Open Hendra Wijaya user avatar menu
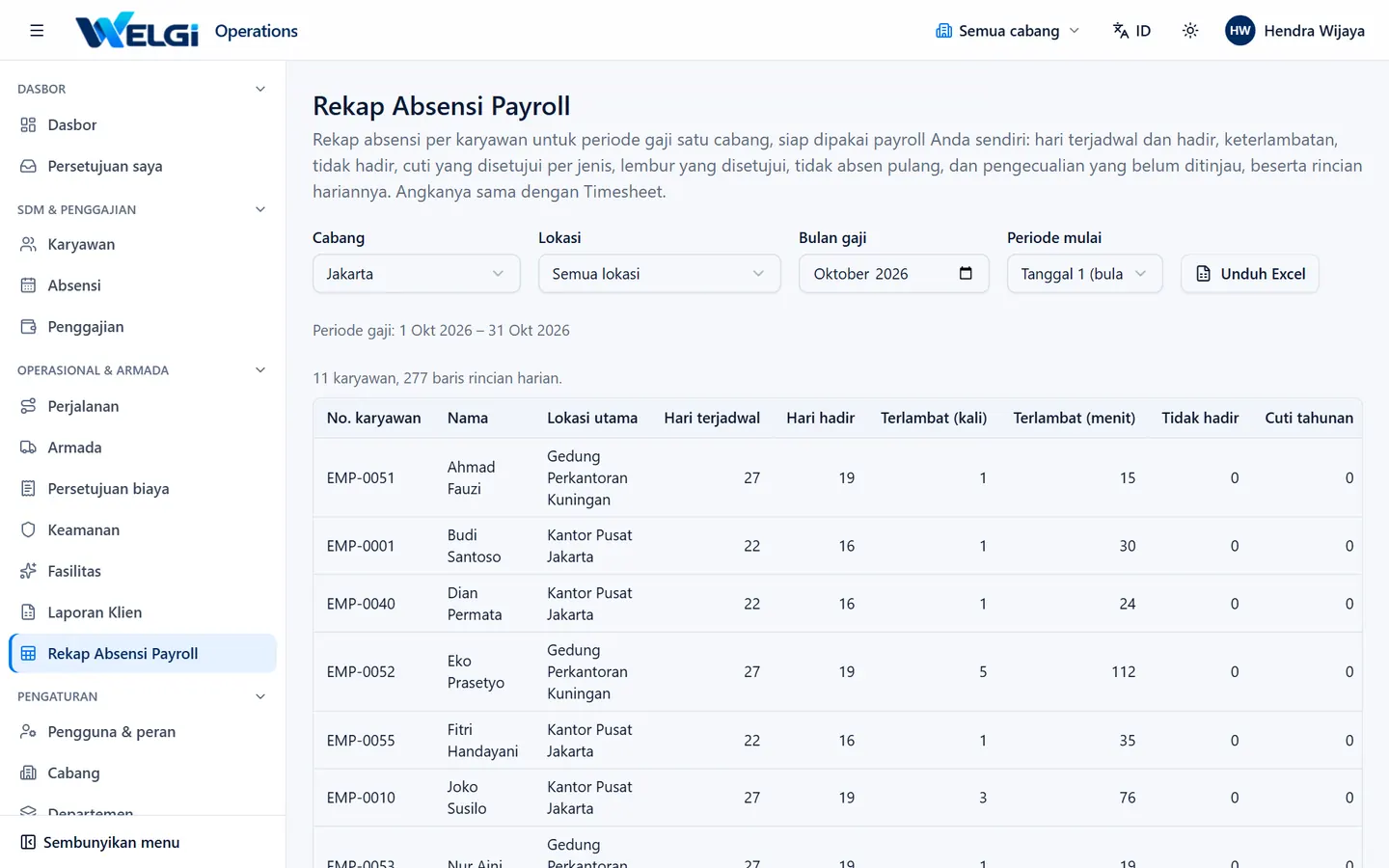This screenshot has height=868, width=1389. tap(1294, 31)
